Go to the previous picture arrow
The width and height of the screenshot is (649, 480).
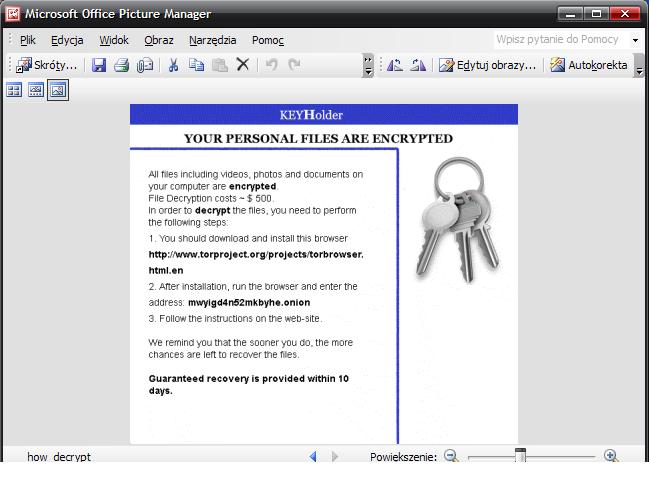tap(313, 456)
